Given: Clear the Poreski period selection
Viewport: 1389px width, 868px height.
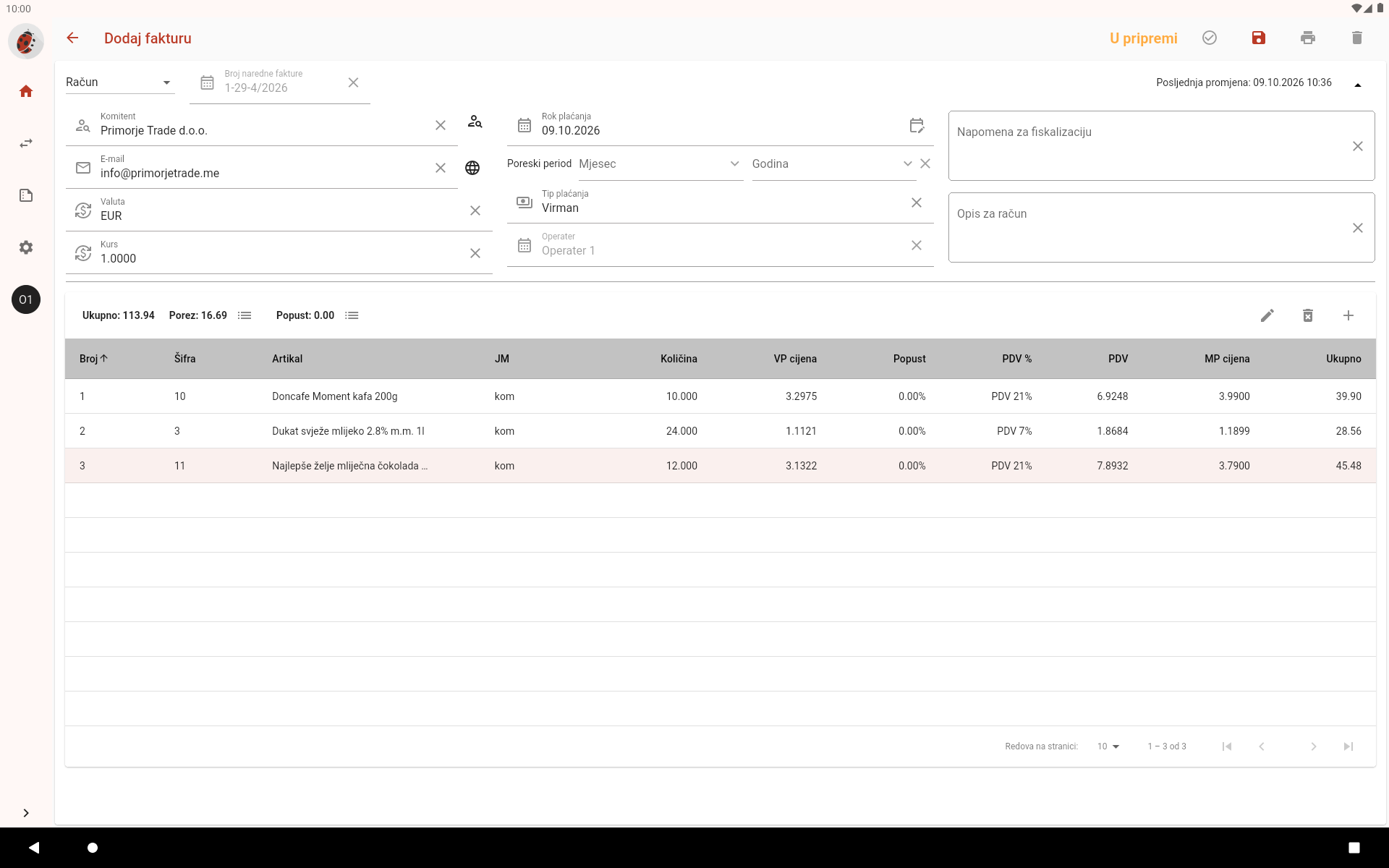Looking at the screenshot, I should point(925,163).
